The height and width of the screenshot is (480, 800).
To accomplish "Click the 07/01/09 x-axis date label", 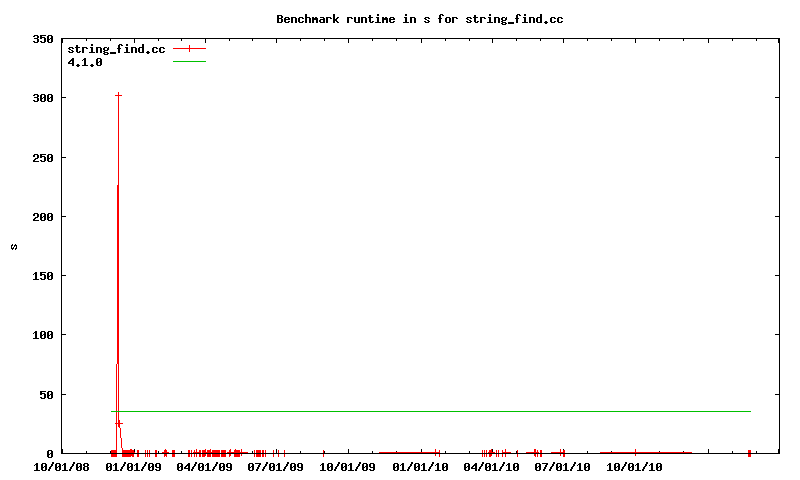I will [x=275, y=466].
